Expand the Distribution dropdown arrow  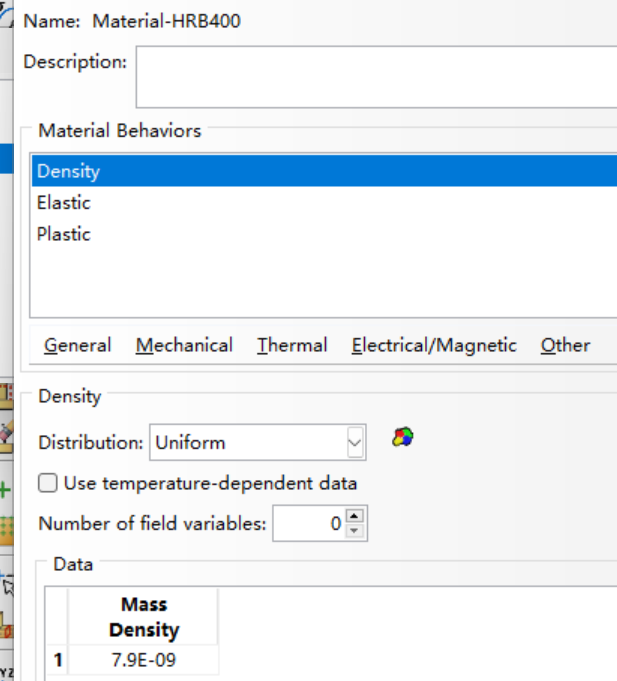pyautogui.click(x=355, y=443)
